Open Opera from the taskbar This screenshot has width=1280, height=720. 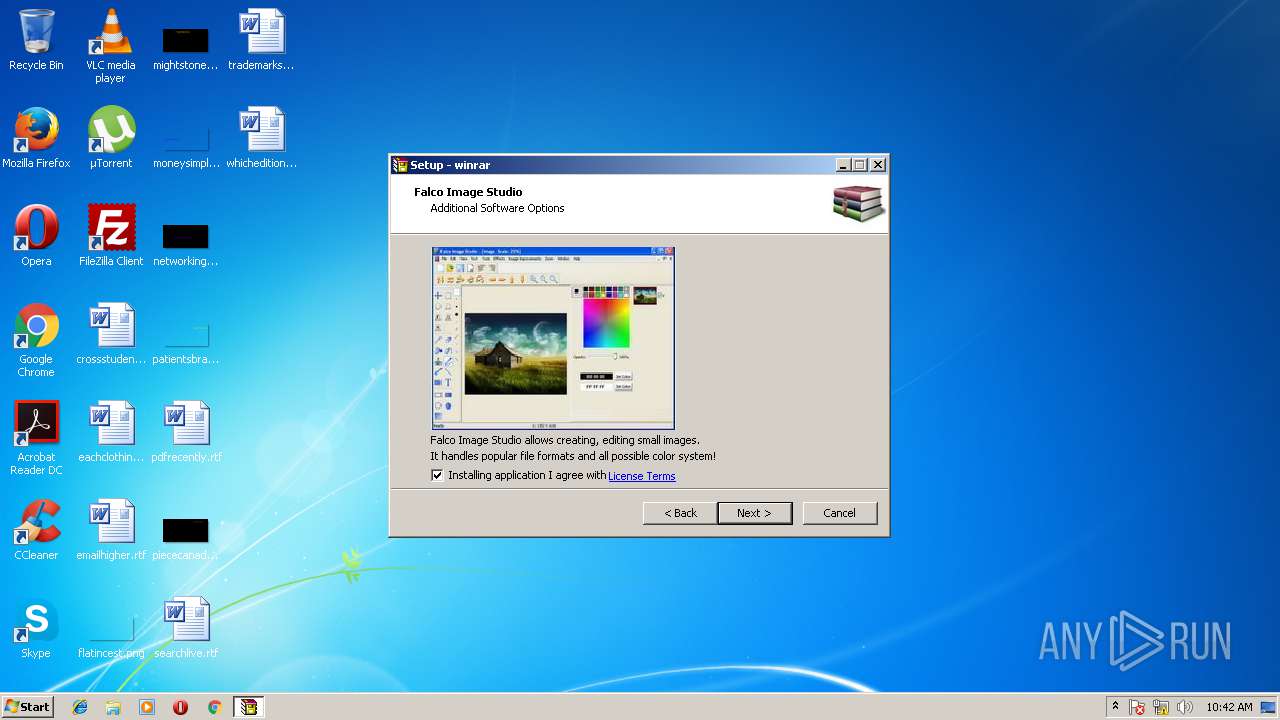tap(180, 707)
